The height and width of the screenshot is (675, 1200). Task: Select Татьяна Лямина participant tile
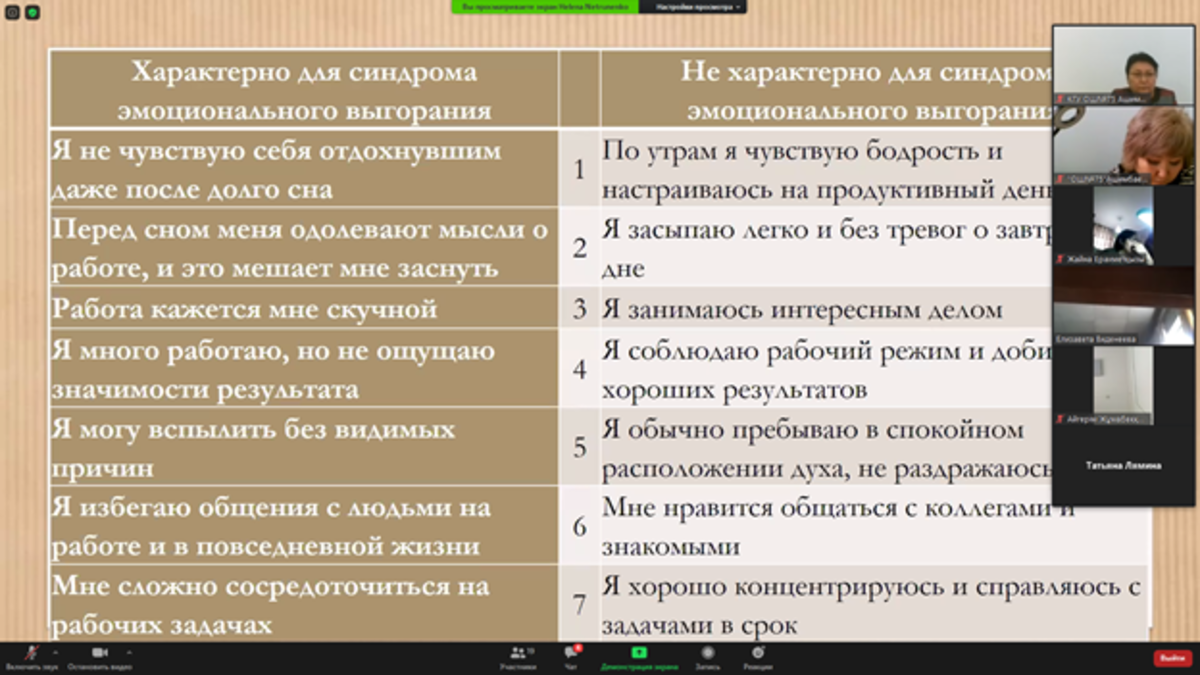pyautogui.click(x=1123, y=465)
